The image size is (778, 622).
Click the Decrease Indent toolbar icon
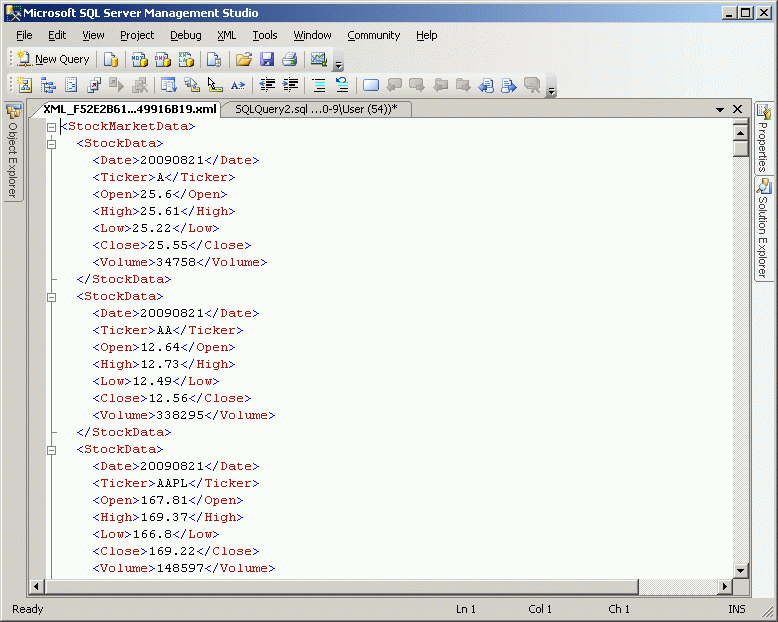[268, 85]
